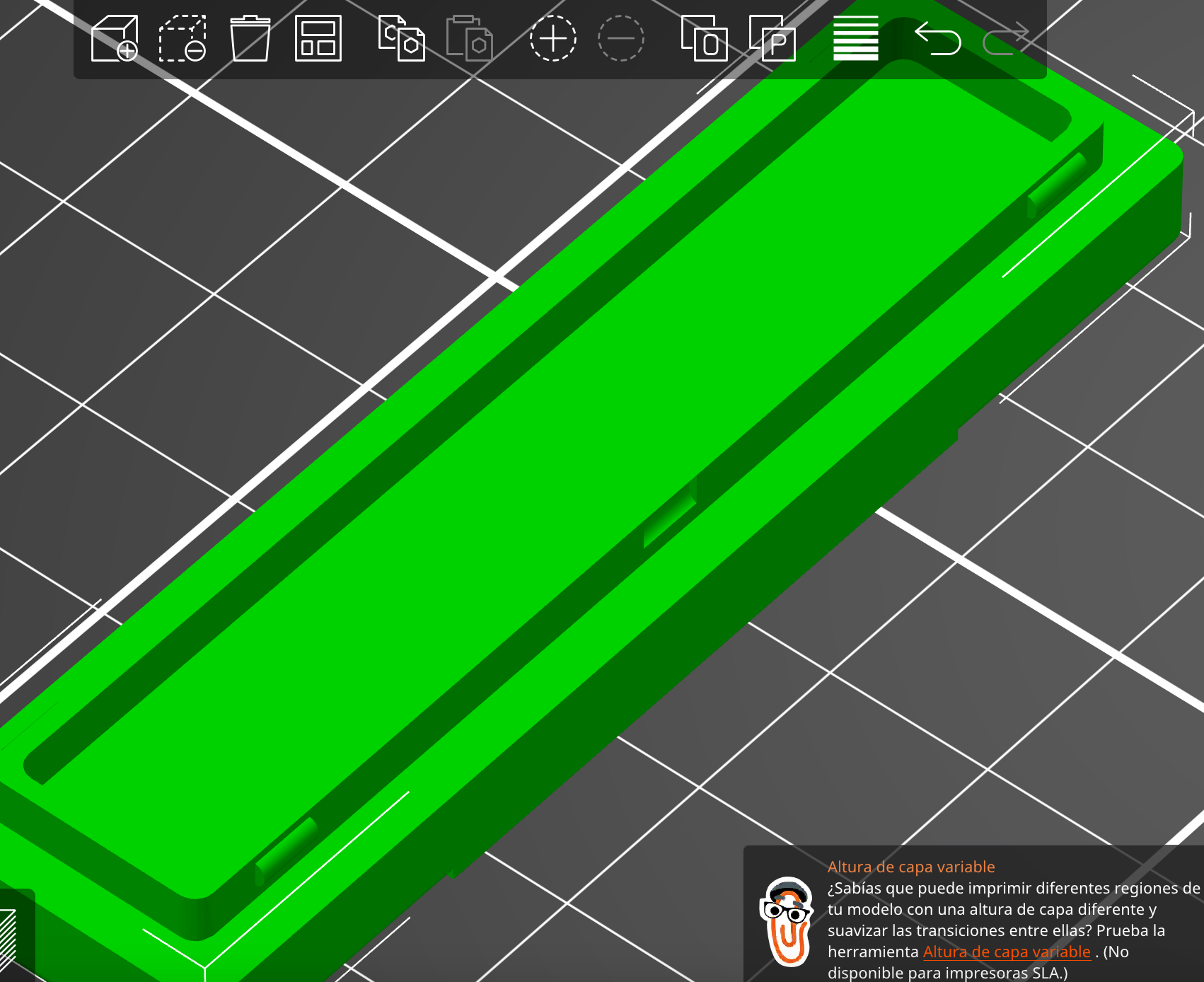Click the Redo arrow icon
Image resolution: width=1204 pixels, height=982 pixels.
(1006, 38)
